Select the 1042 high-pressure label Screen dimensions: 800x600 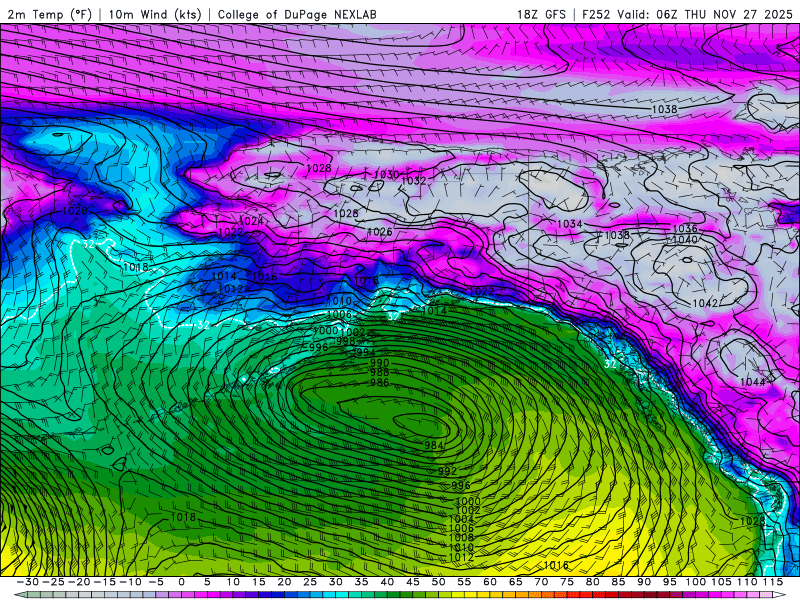click(705, 303)
